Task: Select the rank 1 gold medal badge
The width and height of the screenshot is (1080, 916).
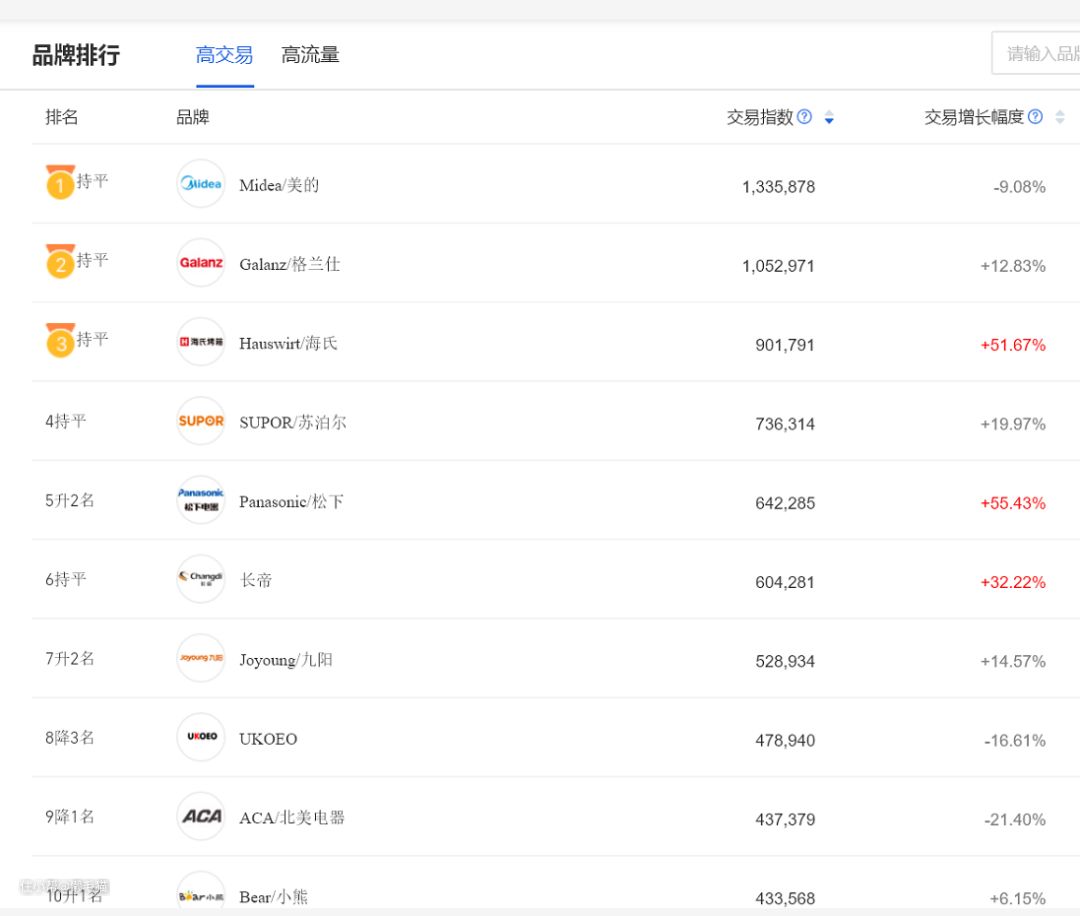Action: coord(60,182)
